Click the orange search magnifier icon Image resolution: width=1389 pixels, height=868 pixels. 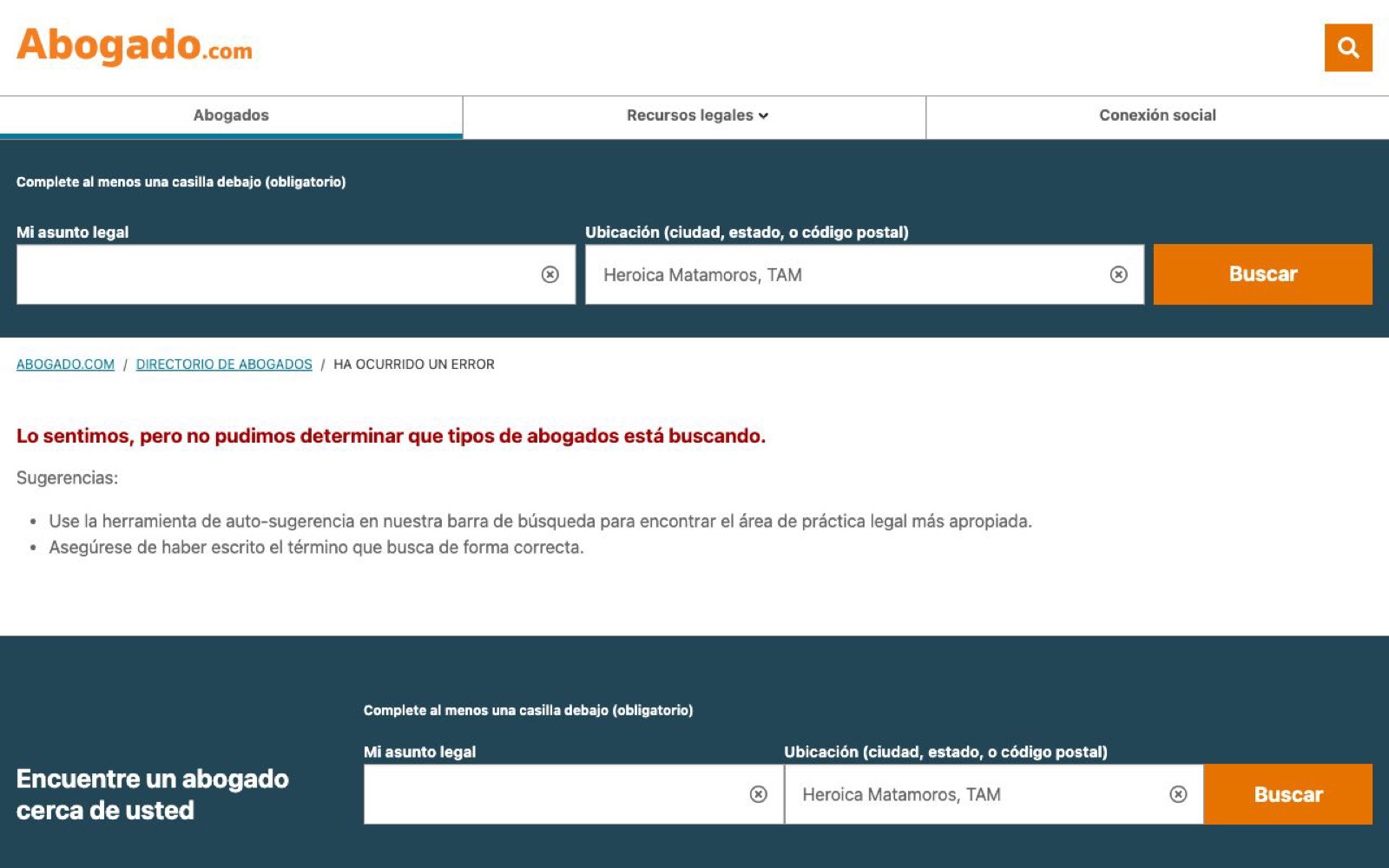point(1347,48)
